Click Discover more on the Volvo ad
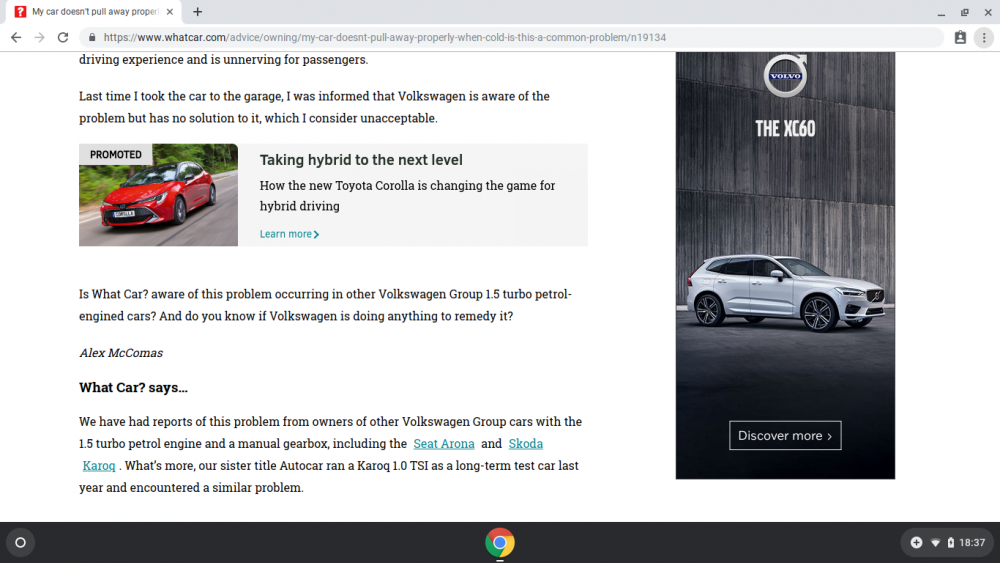The height and width of the screenshot is (563, 1000). point(785,435)
